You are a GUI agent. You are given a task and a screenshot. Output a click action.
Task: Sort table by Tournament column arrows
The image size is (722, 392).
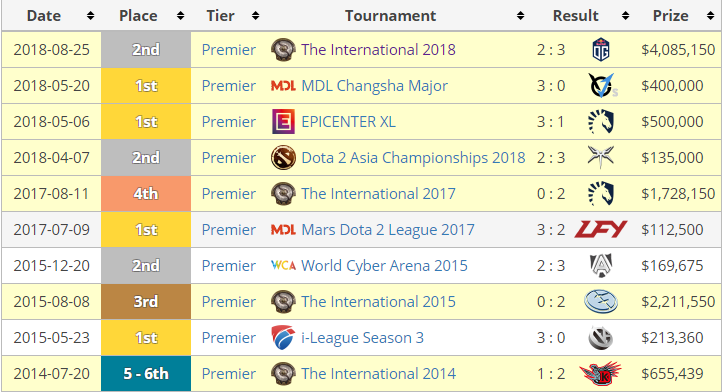point(520,16)
